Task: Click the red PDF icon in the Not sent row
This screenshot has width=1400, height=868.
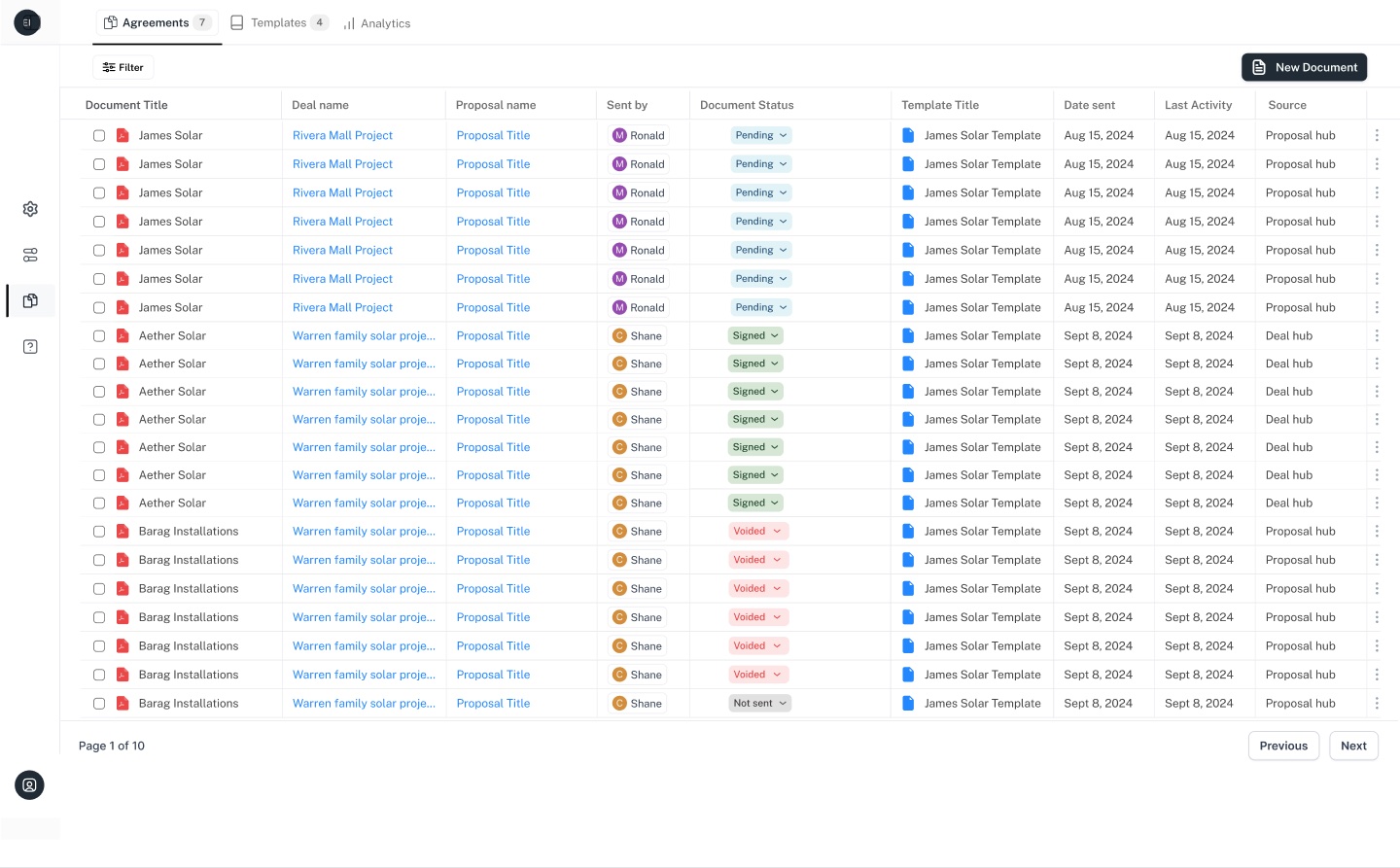Action: point(122,703)
